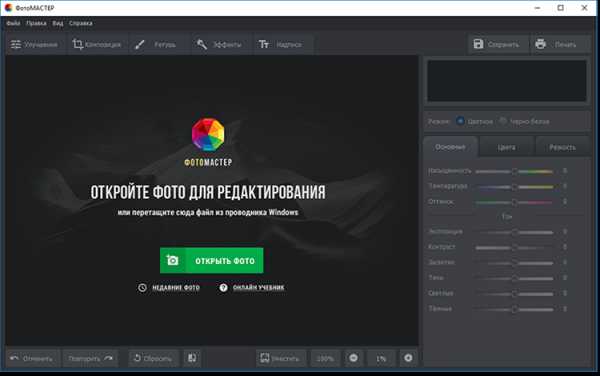
Task: Open the Улучшения enhancement toolbar section
Action: click(x=34, y=44)
